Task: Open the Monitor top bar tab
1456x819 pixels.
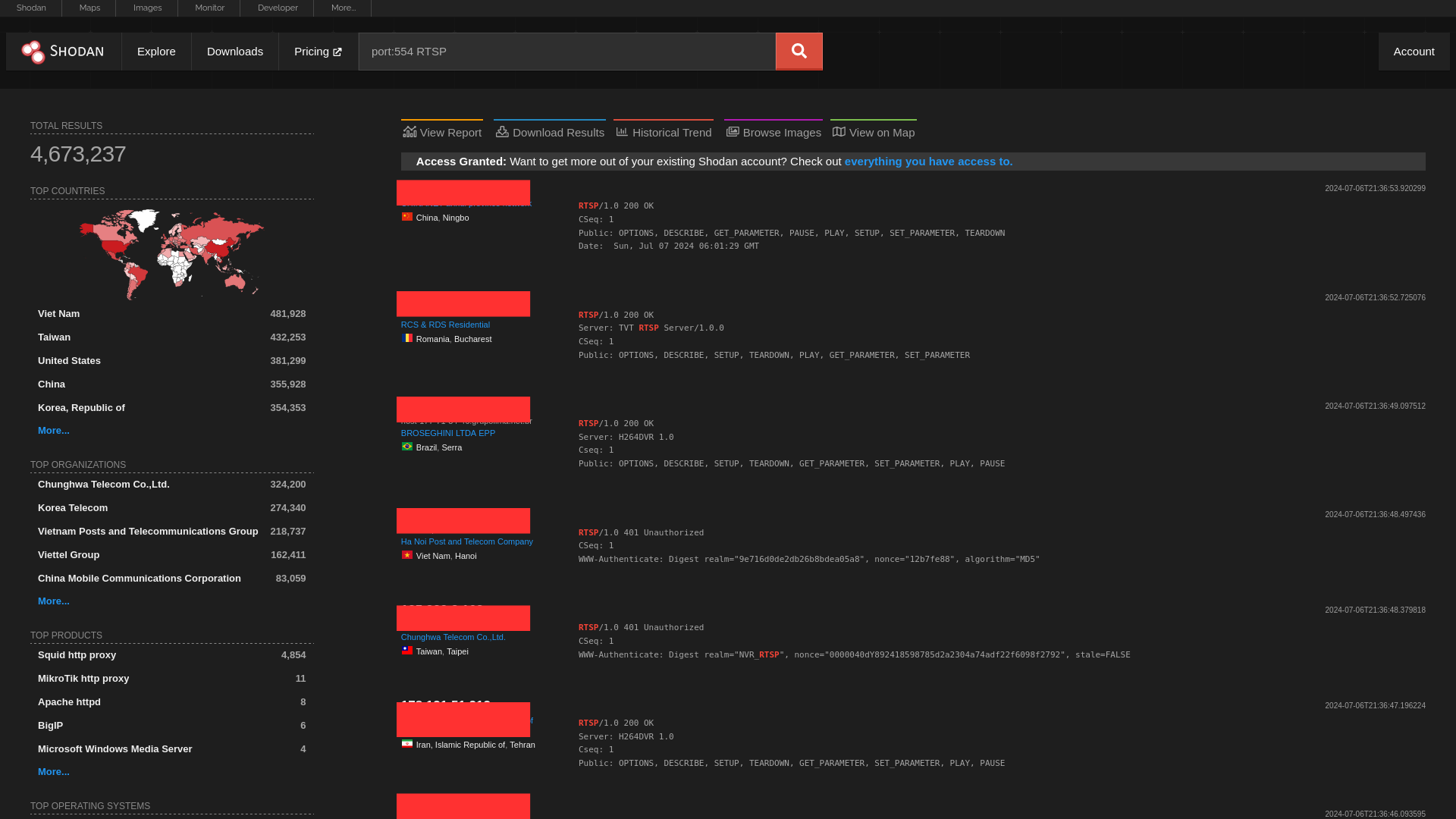Action: 209,8
